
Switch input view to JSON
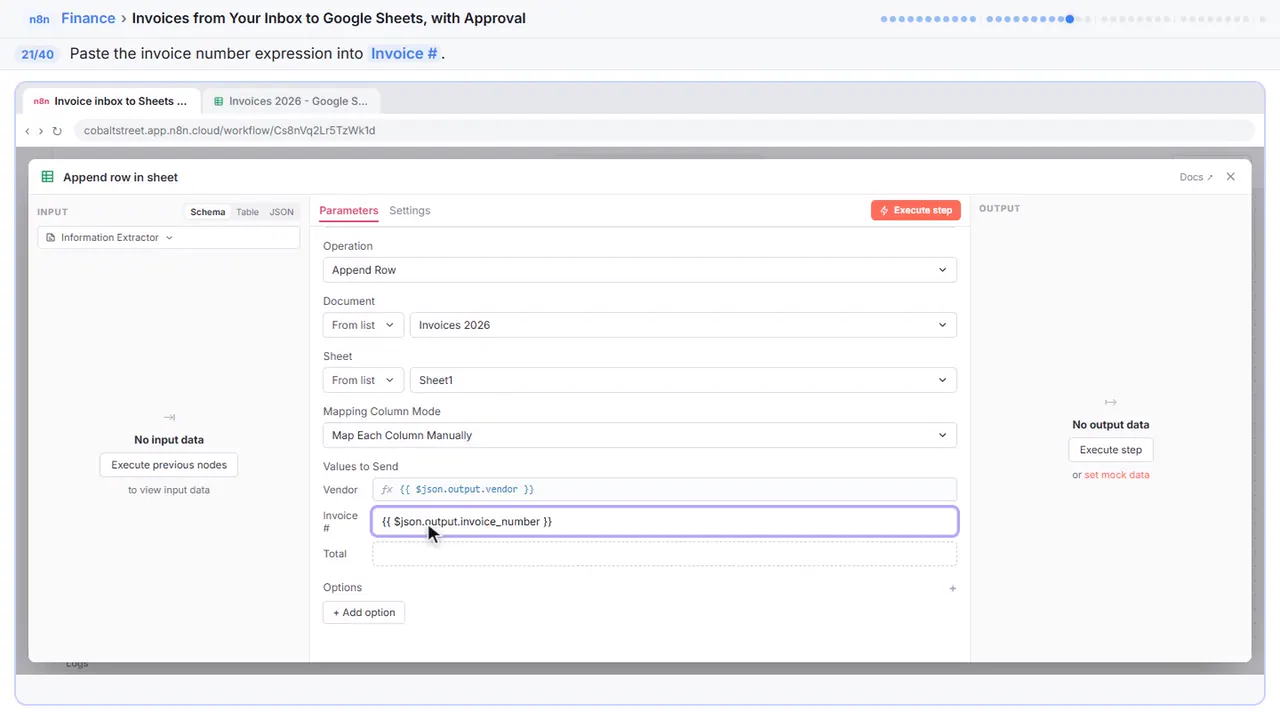[282, 212]
